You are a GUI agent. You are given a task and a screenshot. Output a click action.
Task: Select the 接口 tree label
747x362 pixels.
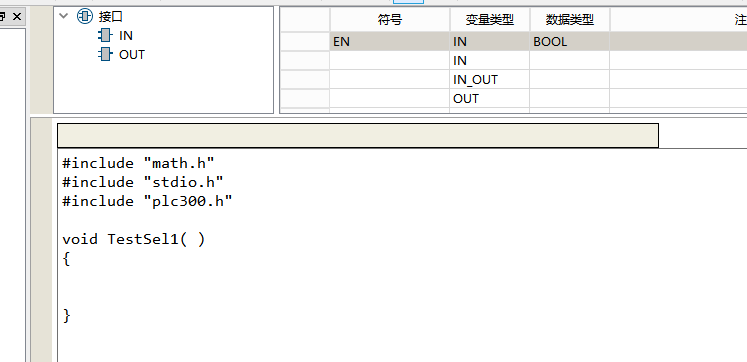pos(111,17)
